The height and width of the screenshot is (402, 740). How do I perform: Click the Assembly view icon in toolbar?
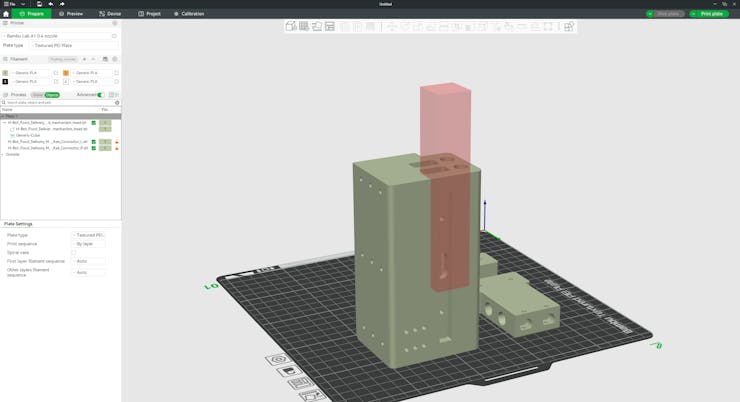tap(569, 27)
